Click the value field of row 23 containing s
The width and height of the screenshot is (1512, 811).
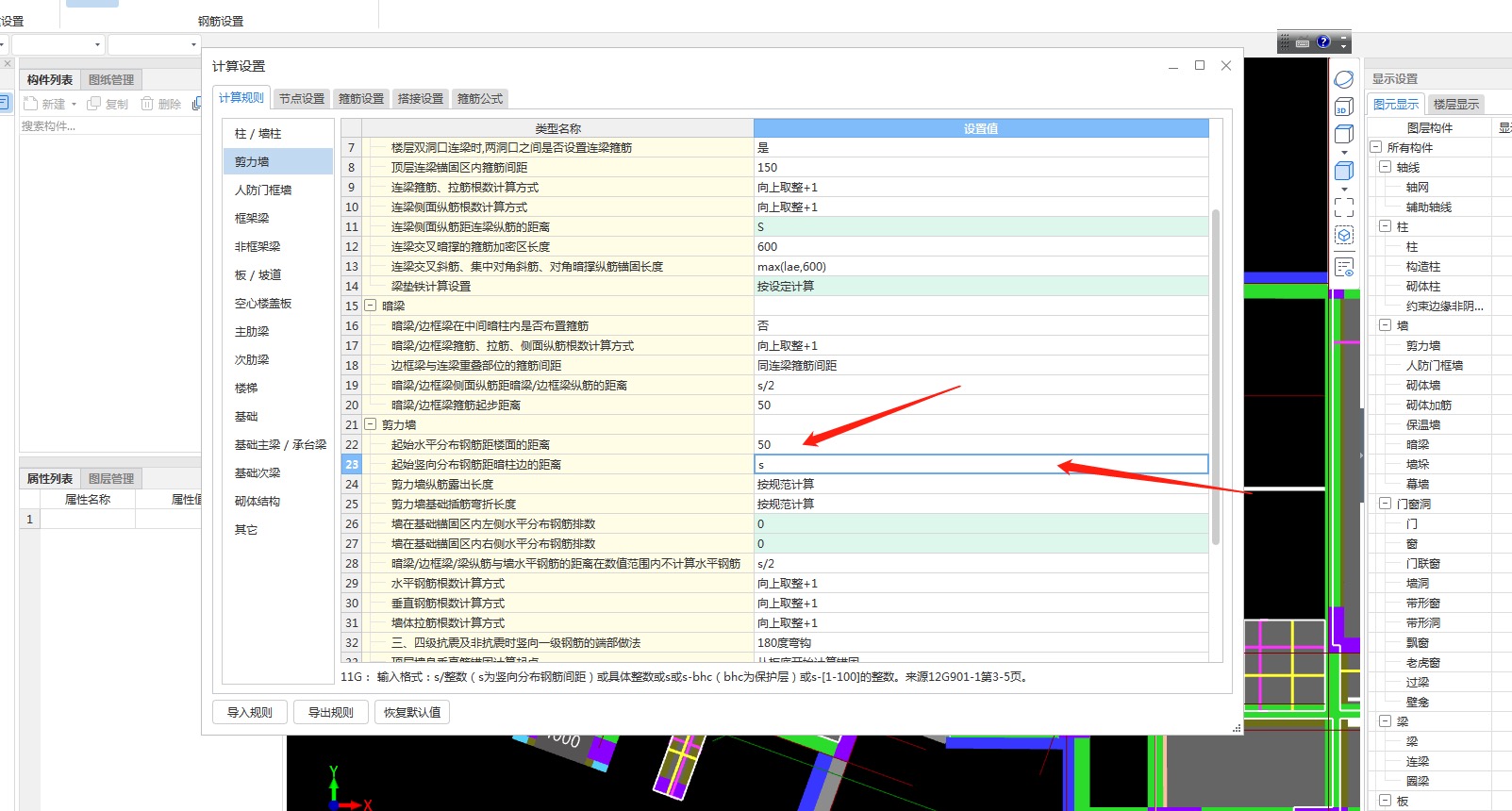[x=981, y=464]
